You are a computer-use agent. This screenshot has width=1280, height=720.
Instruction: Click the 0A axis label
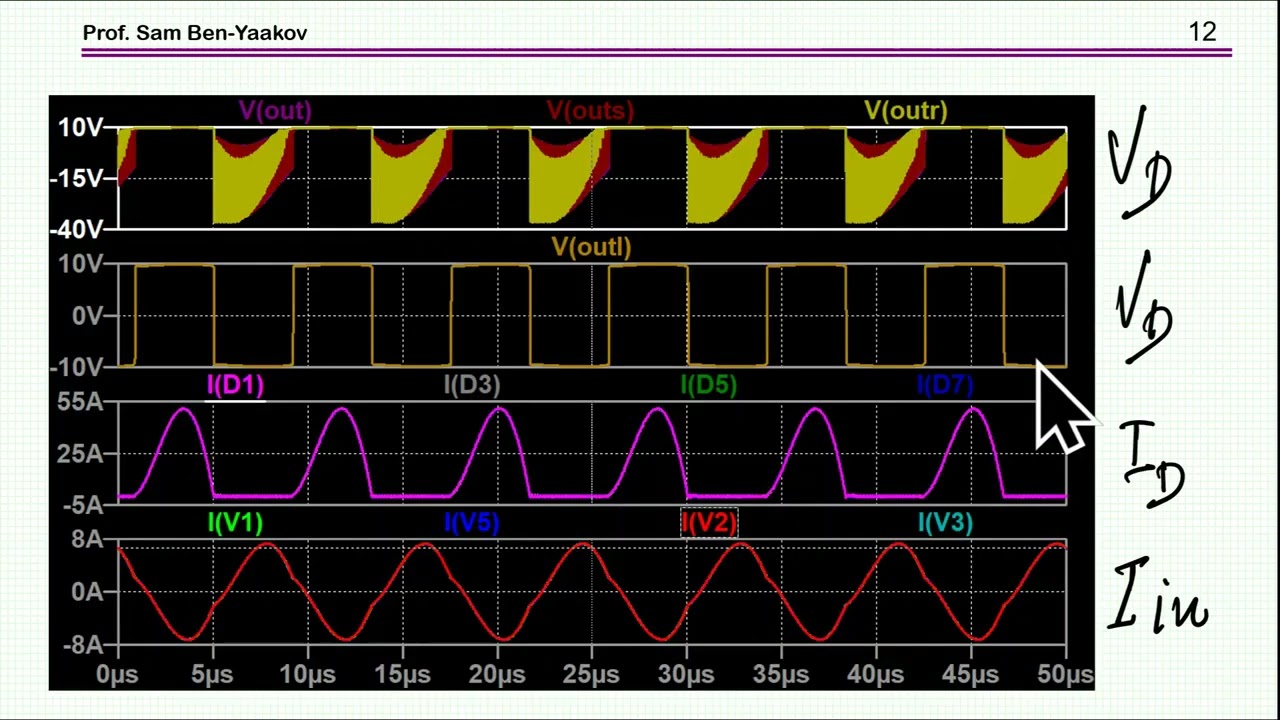(87, 591)
